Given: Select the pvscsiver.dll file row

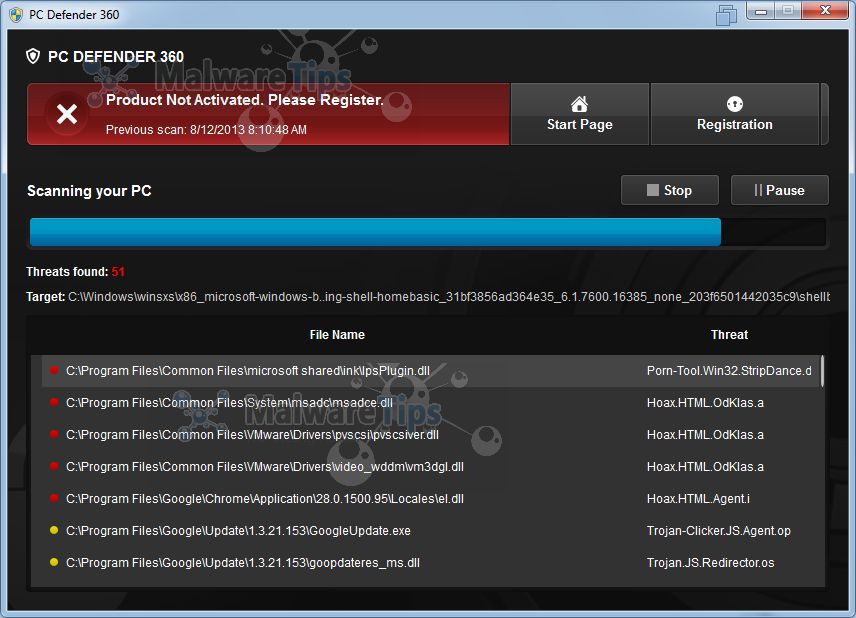Looking at the screenshot, I should [430, 435].
